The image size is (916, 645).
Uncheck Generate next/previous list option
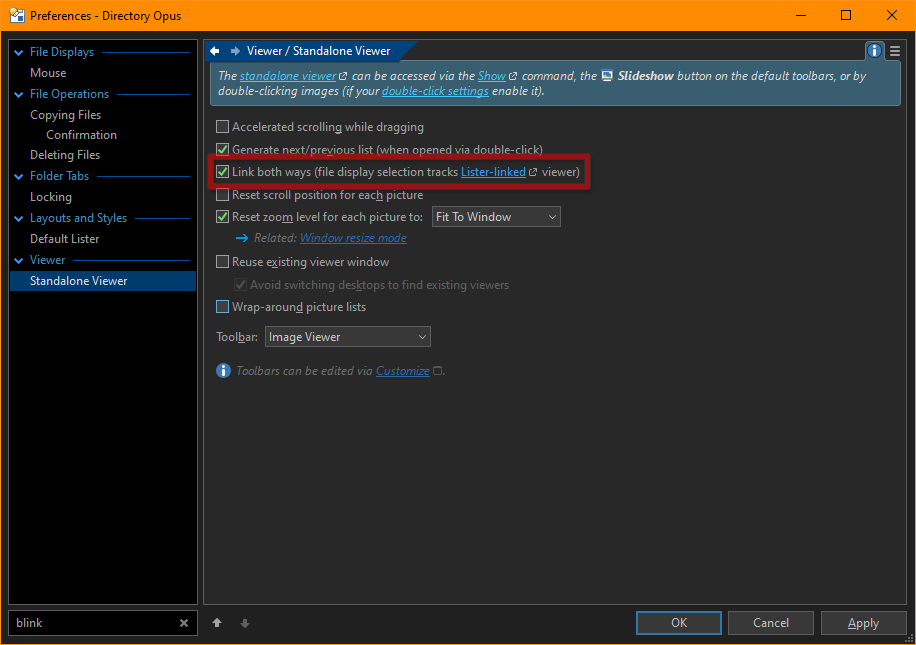(x=223, y=150)
